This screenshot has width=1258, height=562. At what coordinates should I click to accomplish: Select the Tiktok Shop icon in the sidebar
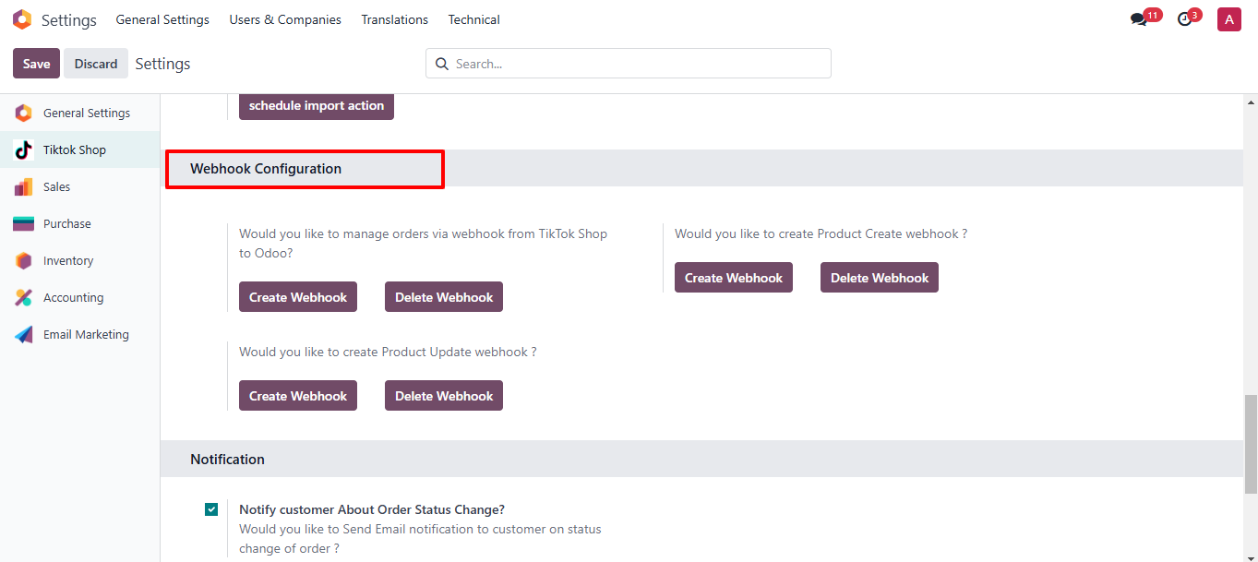[23, 150]
